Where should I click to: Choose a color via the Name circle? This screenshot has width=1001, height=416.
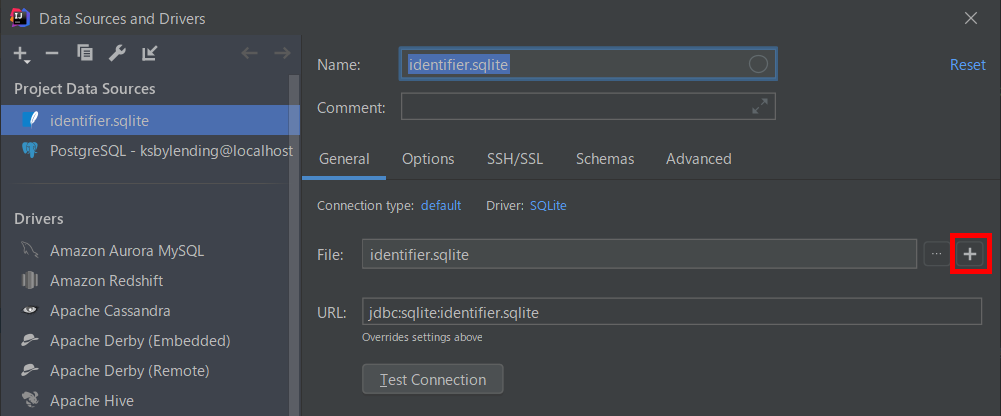pos(758,64)
